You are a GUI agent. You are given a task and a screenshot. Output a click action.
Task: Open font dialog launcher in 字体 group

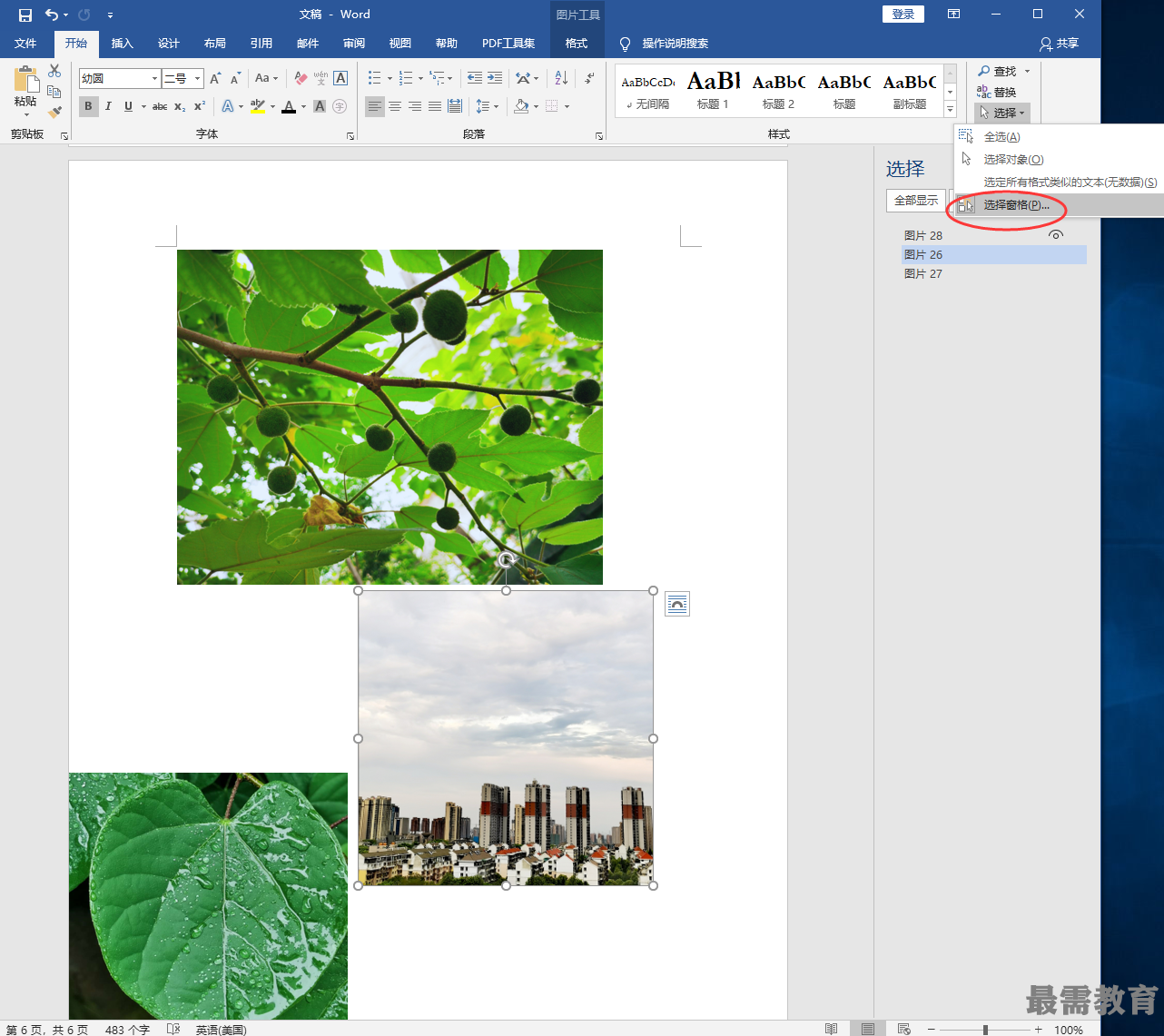coord(350,136)
